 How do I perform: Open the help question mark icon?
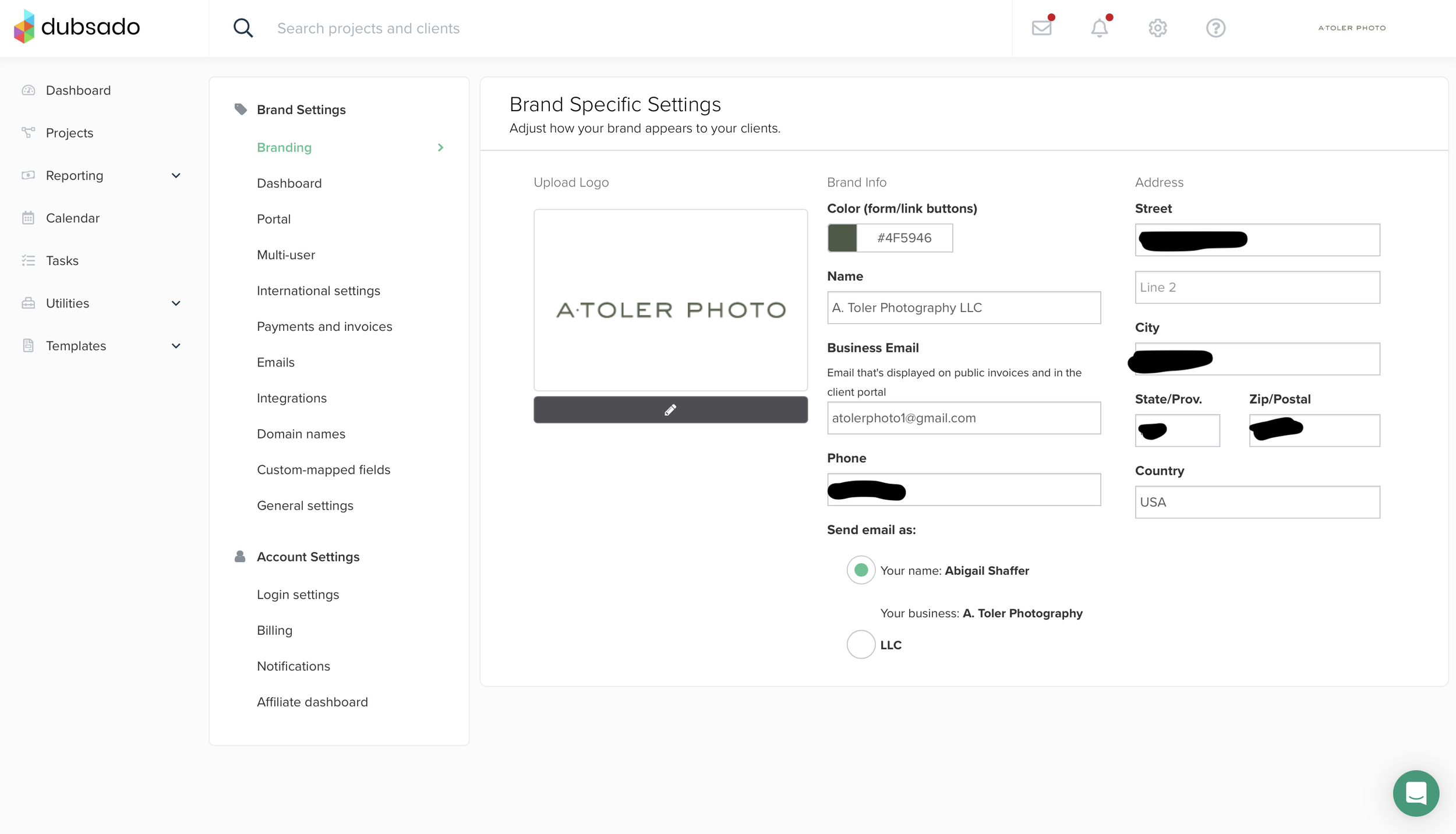tap(1215, 27)
